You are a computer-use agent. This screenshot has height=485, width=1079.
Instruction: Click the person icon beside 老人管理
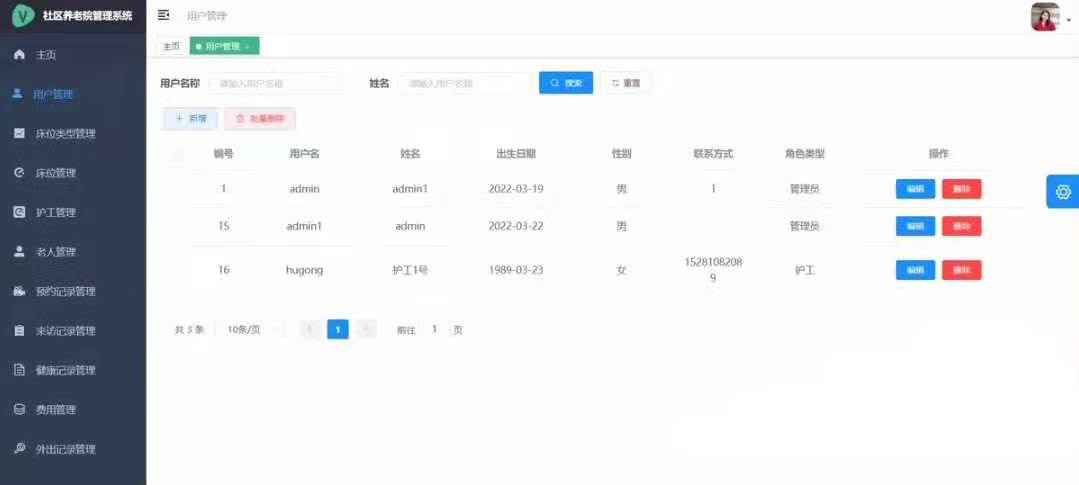click(x=18, y=252)
